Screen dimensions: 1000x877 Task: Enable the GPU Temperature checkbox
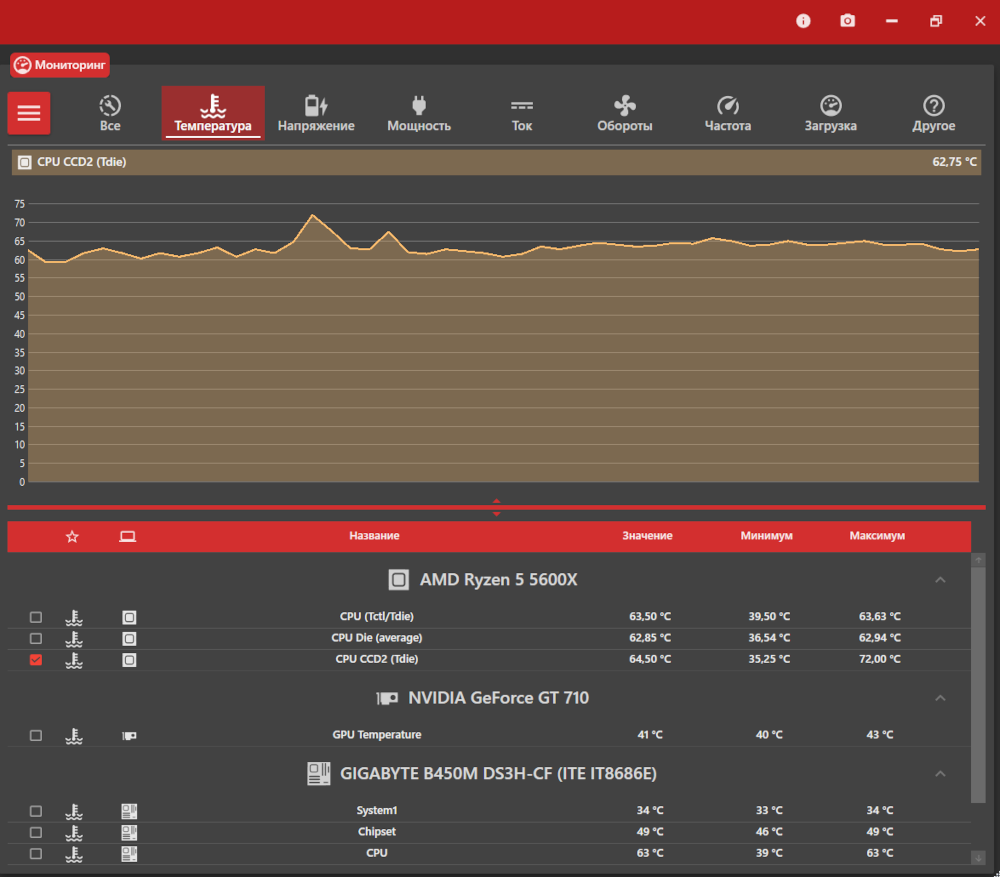pos(36,735)
